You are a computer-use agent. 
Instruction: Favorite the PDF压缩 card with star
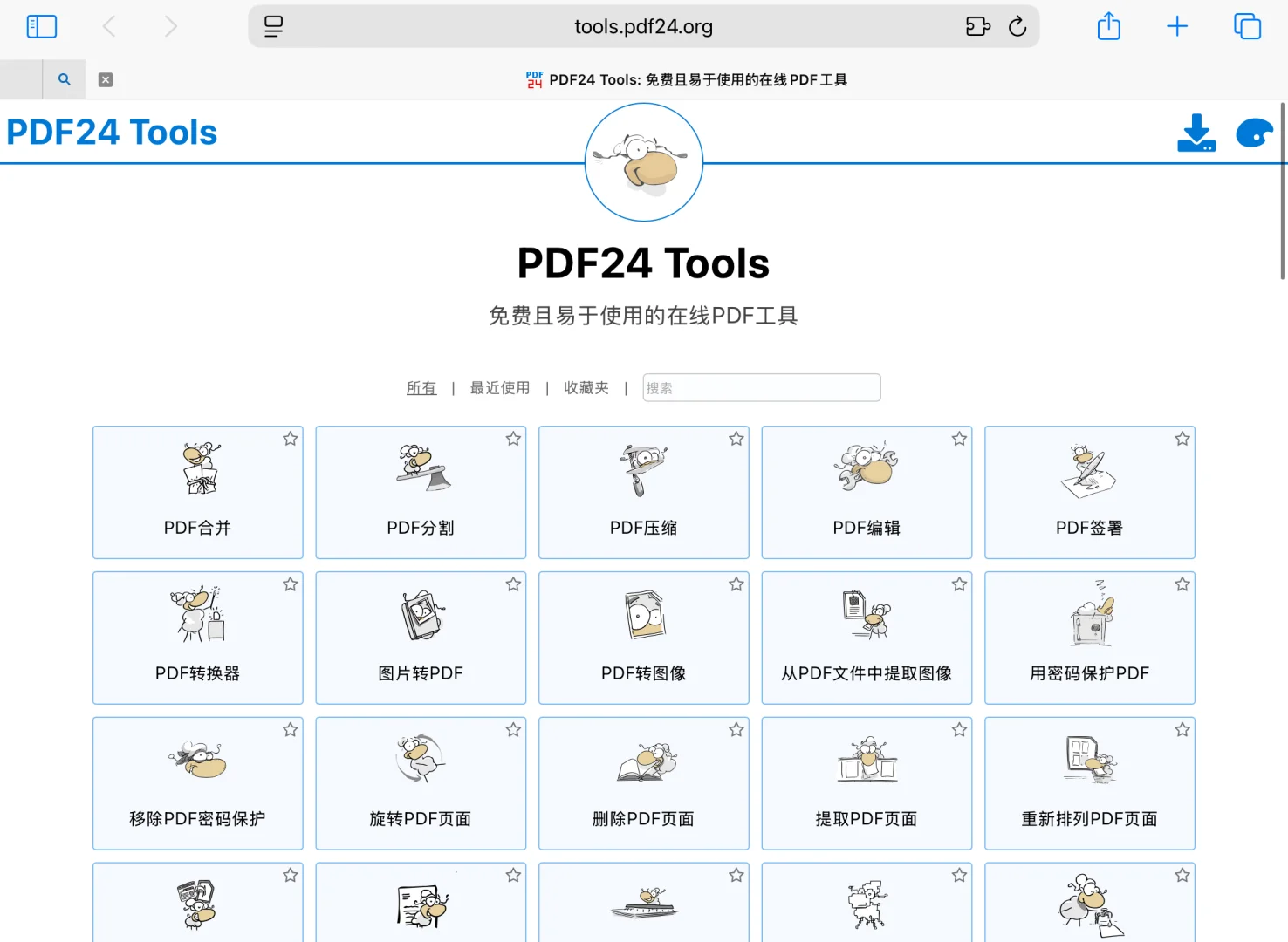(736, 439)
